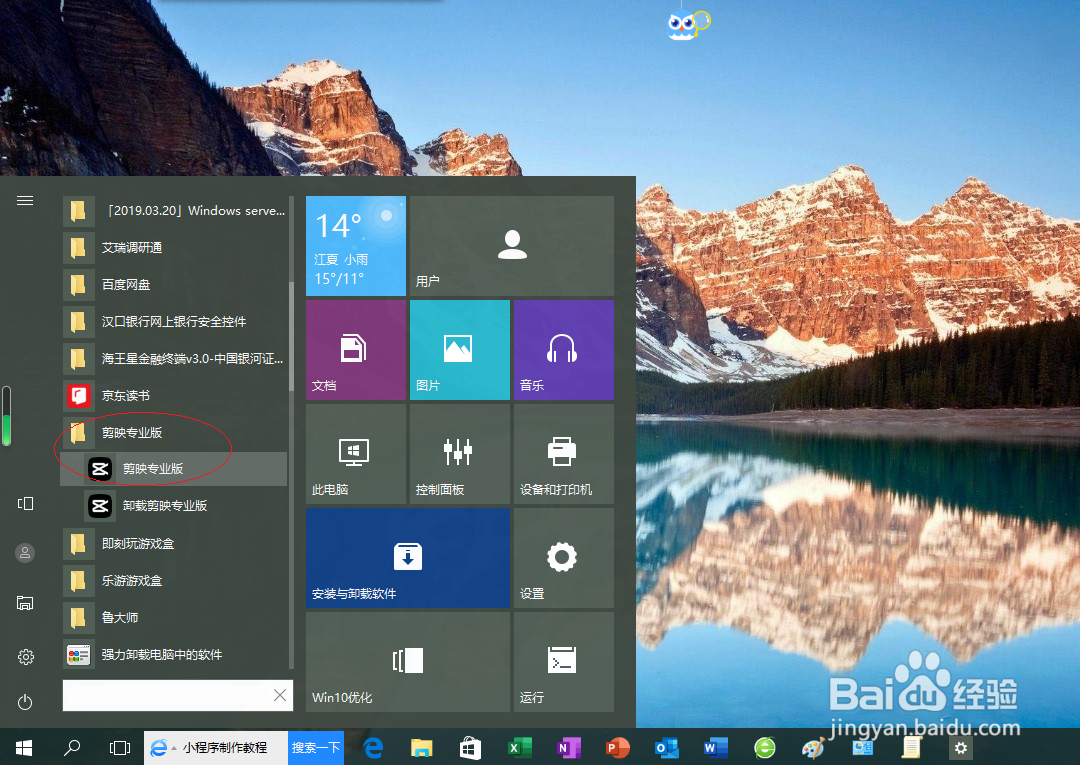
Task: Click the 小程序制作教程 taskbar search box
Action: [216, 748]
